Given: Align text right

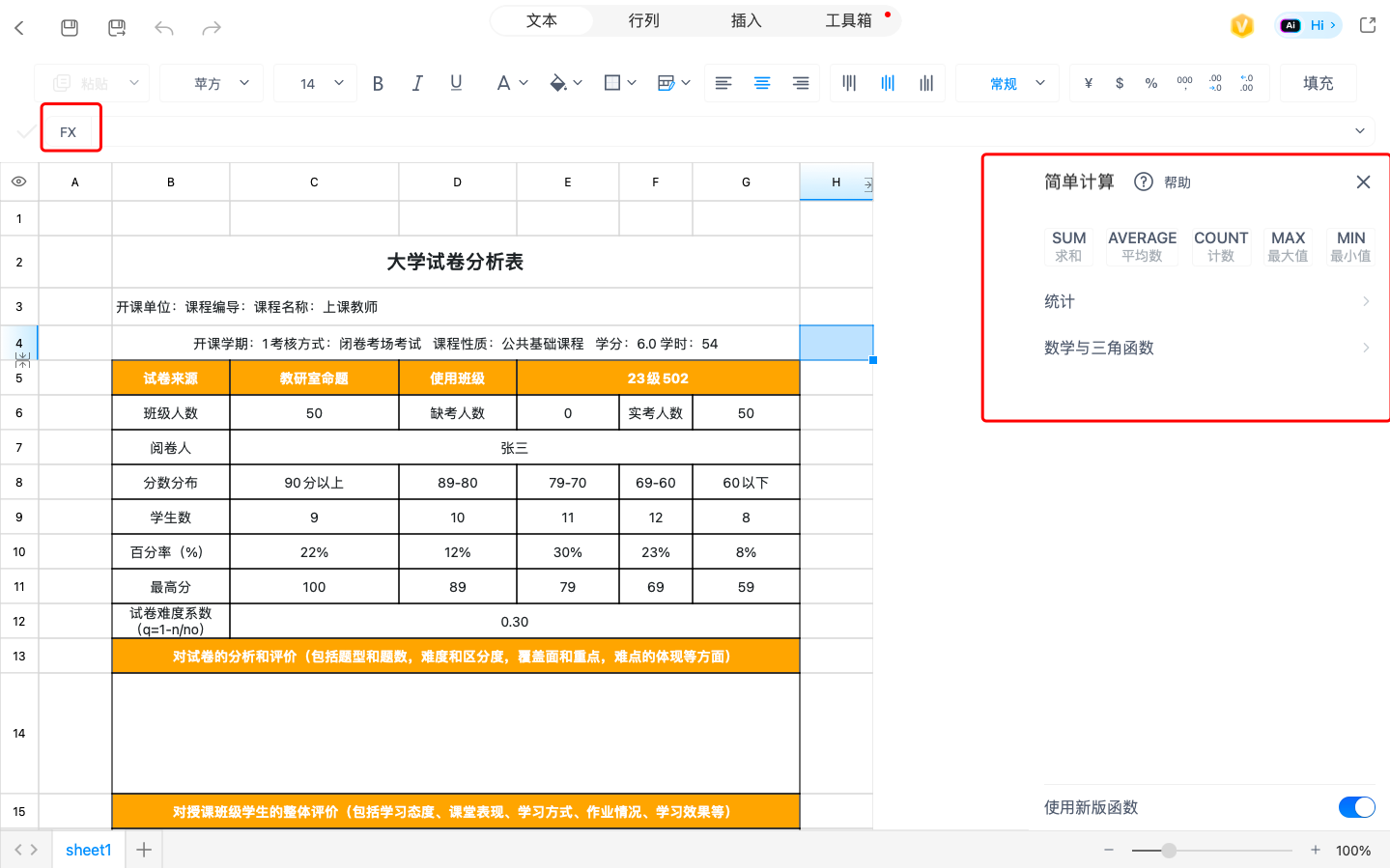Looking at the screenshot, I should pos(801,84).
